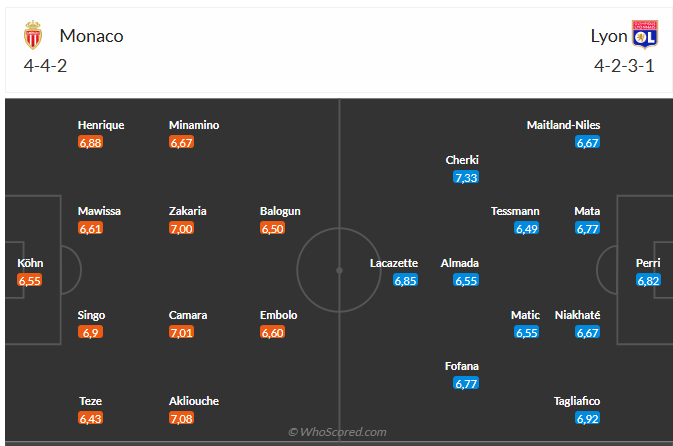
Task: Open Maitland-Niles player profile
Action: [563, 125]
